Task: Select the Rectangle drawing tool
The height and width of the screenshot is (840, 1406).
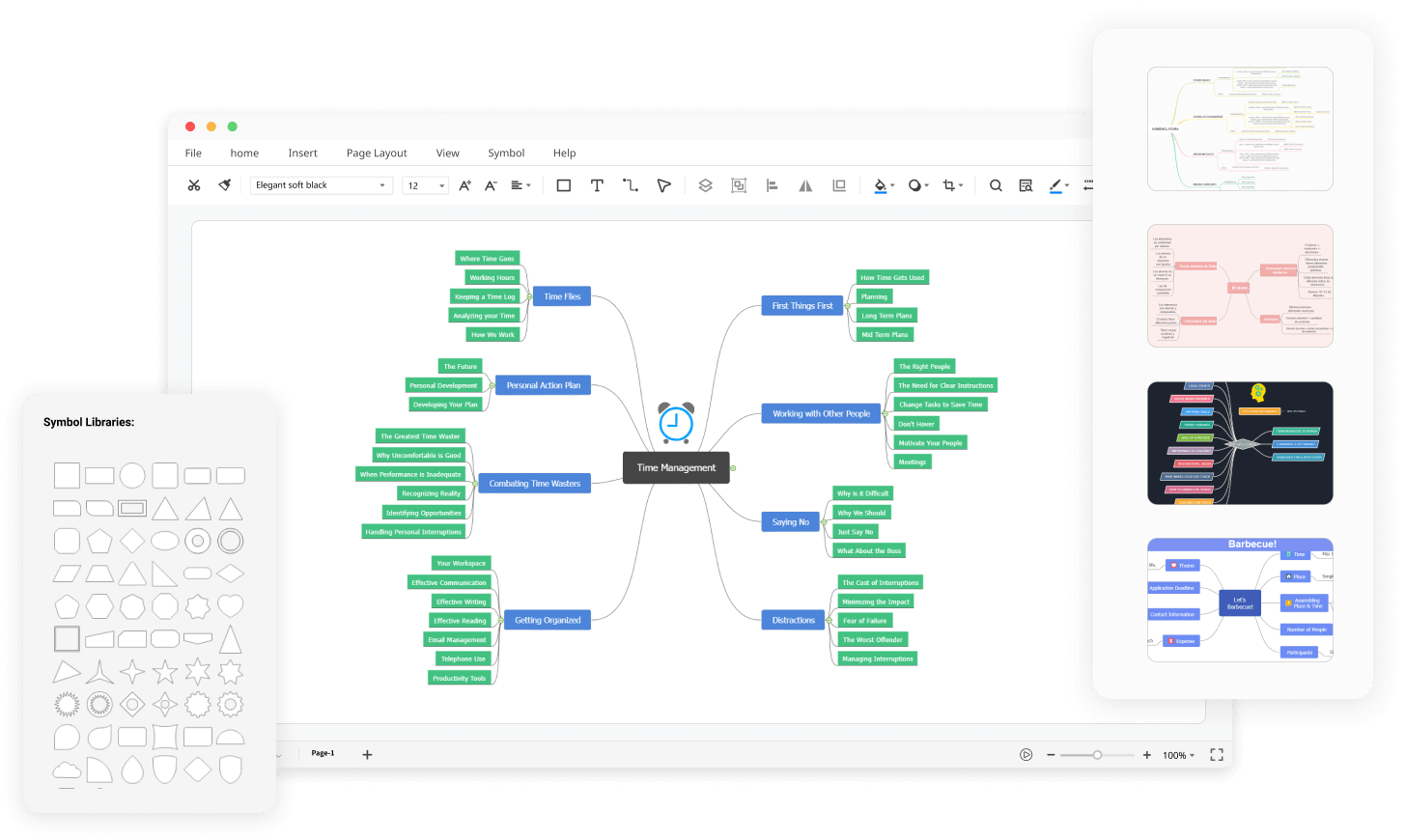Action: tap(563, 184)
